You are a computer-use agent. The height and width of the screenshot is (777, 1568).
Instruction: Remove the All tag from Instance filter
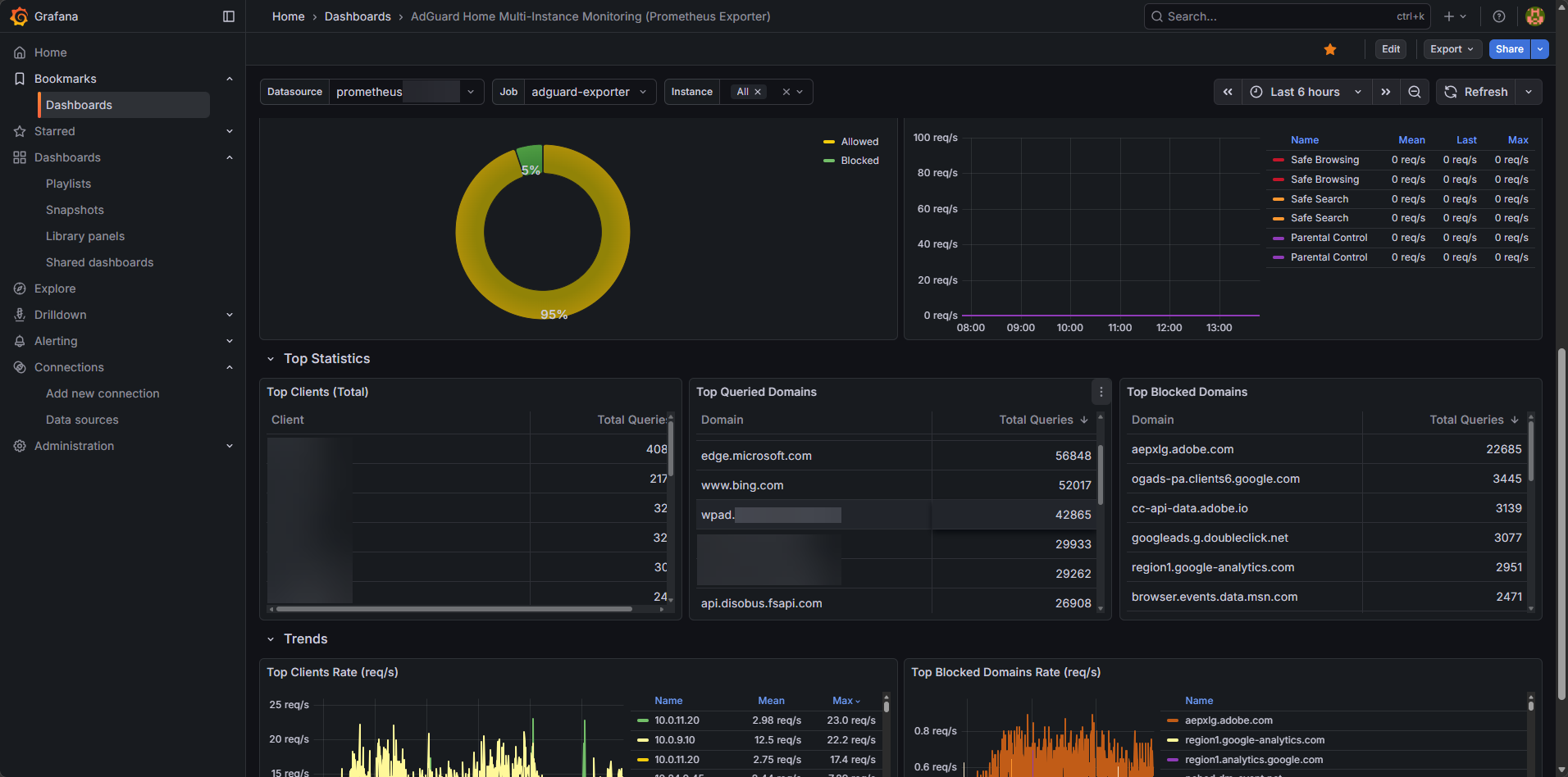click(758, 92)
